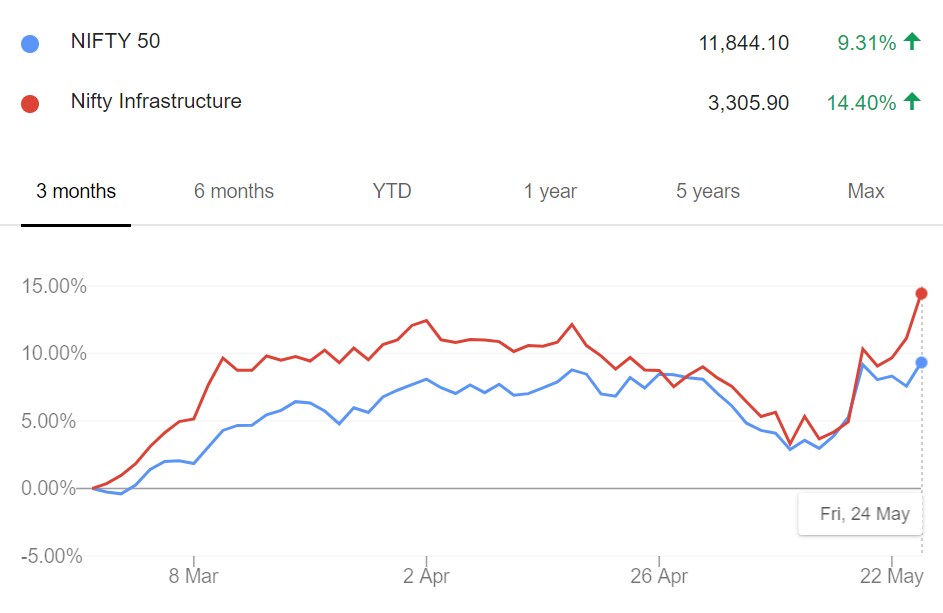Click the red Nifty Infrastructure legend dot
Image resolution: width=943 pixels, height=613 pixels.
pyautogui.click(x=31, y=101)
